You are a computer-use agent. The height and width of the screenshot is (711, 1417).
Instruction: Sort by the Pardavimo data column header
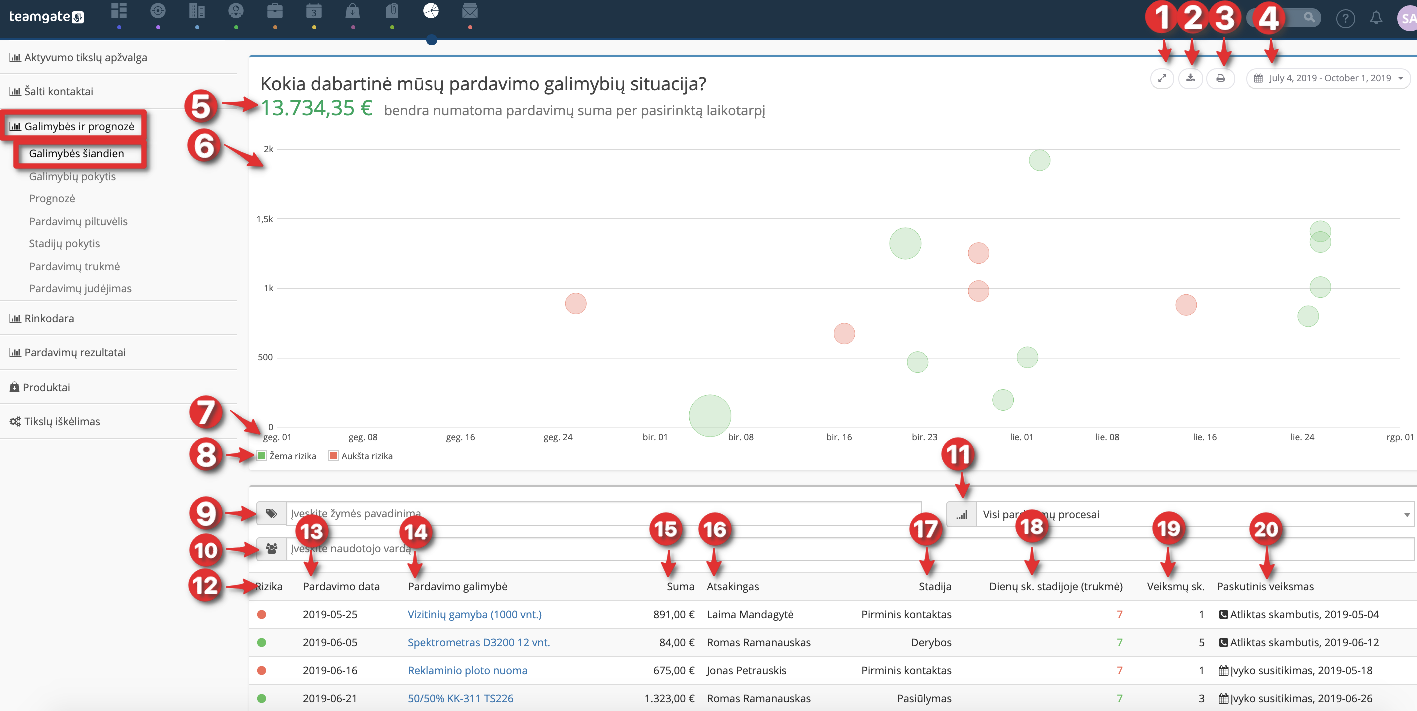coord(341,586)
